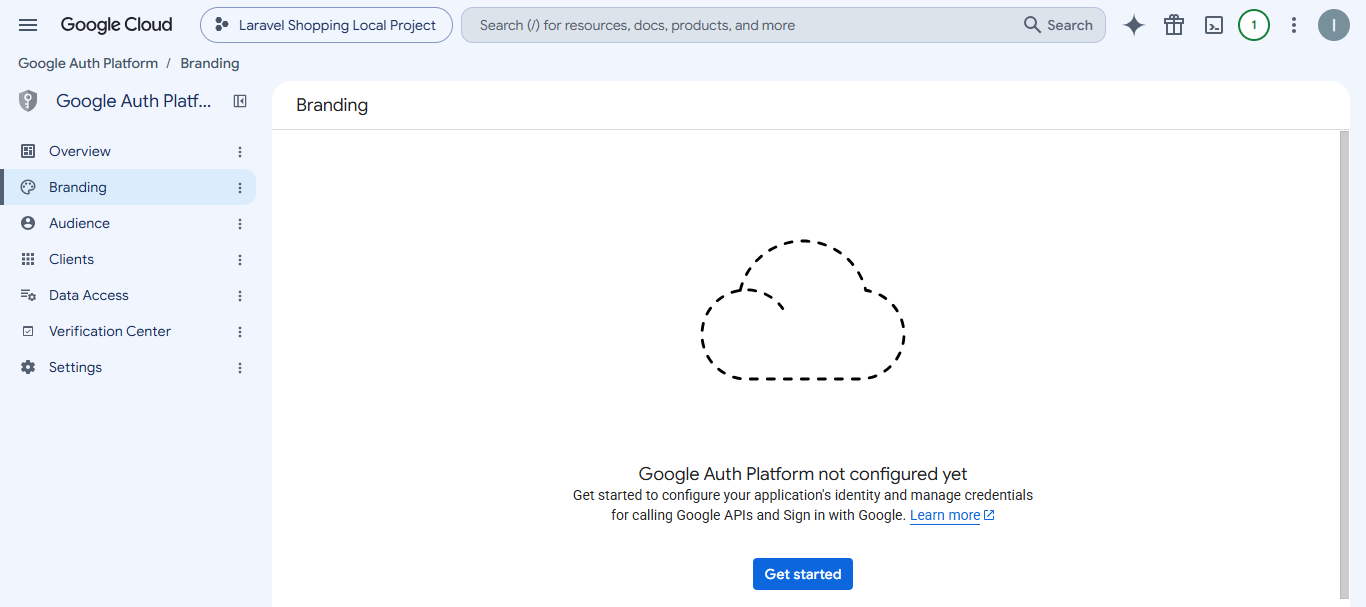The image size is (1366, 607).
Task: Click the Audience person icon
Action: (28, 223)
